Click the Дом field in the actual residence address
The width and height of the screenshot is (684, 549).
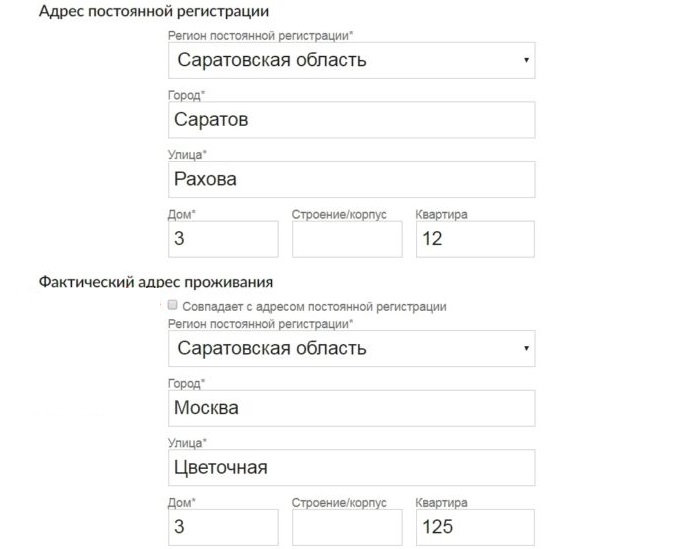[223, 527]
